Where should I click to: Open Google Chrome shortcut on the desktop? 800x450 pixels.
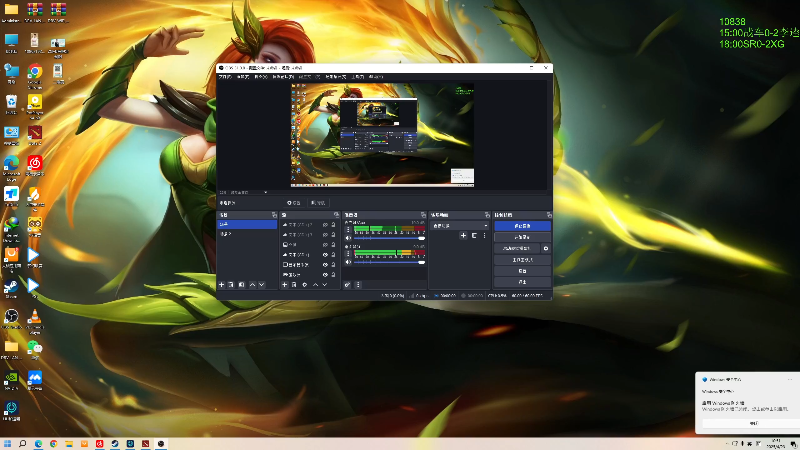coord(35,74)
